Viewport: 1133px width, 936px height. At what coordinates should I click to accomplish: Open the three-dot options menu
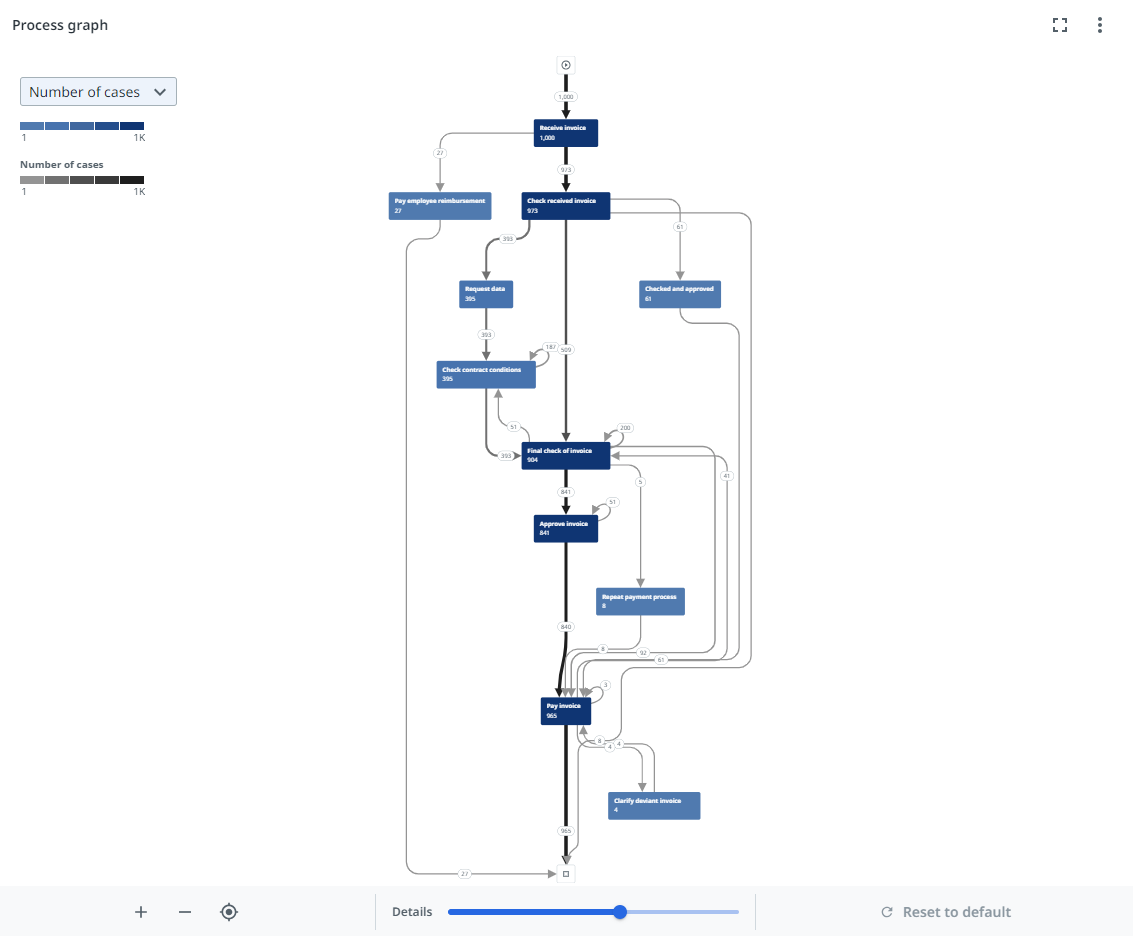pos(1100,25)
